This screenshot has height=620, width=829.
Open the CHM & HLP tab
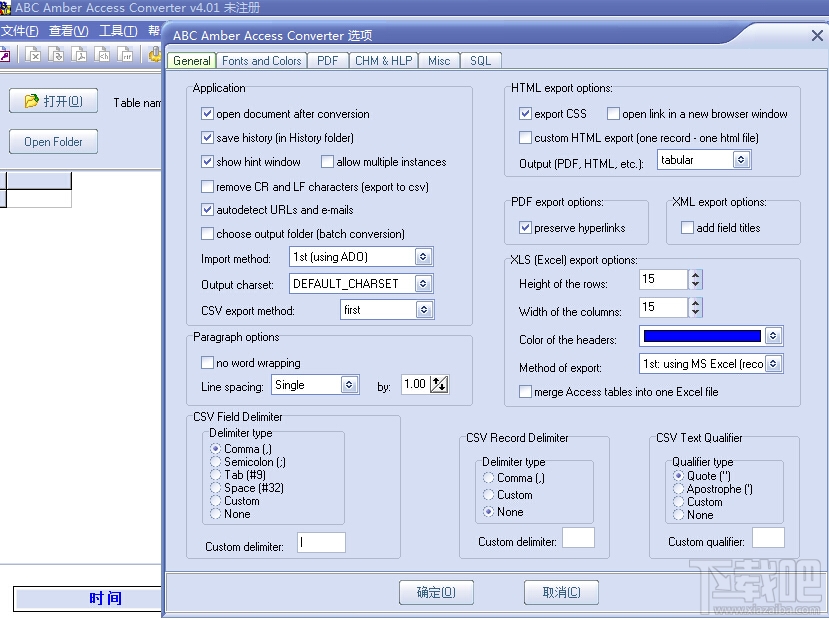point(383,61)
